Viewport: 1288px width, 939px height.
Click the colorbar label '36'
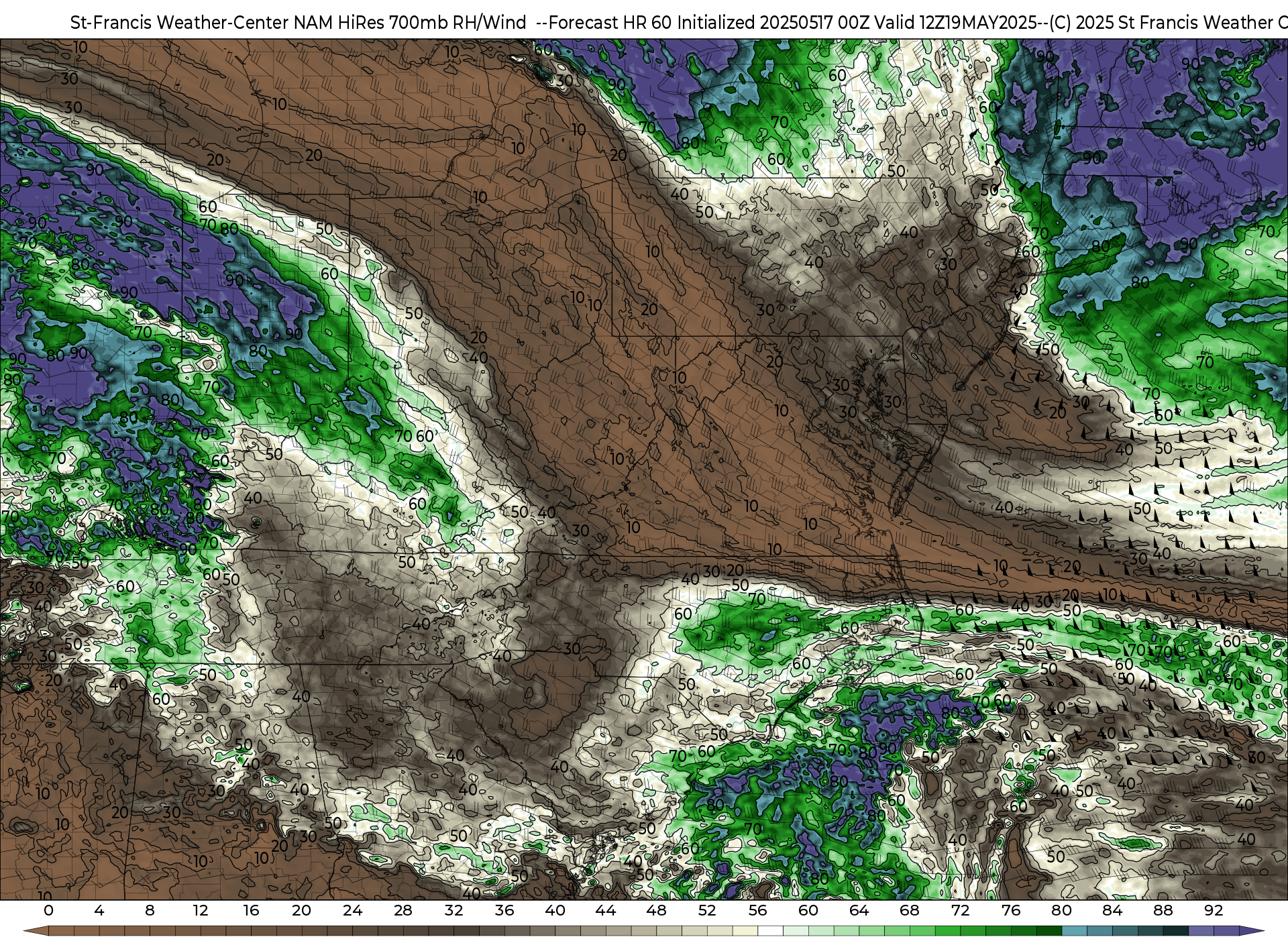click(x=504, y=911)
